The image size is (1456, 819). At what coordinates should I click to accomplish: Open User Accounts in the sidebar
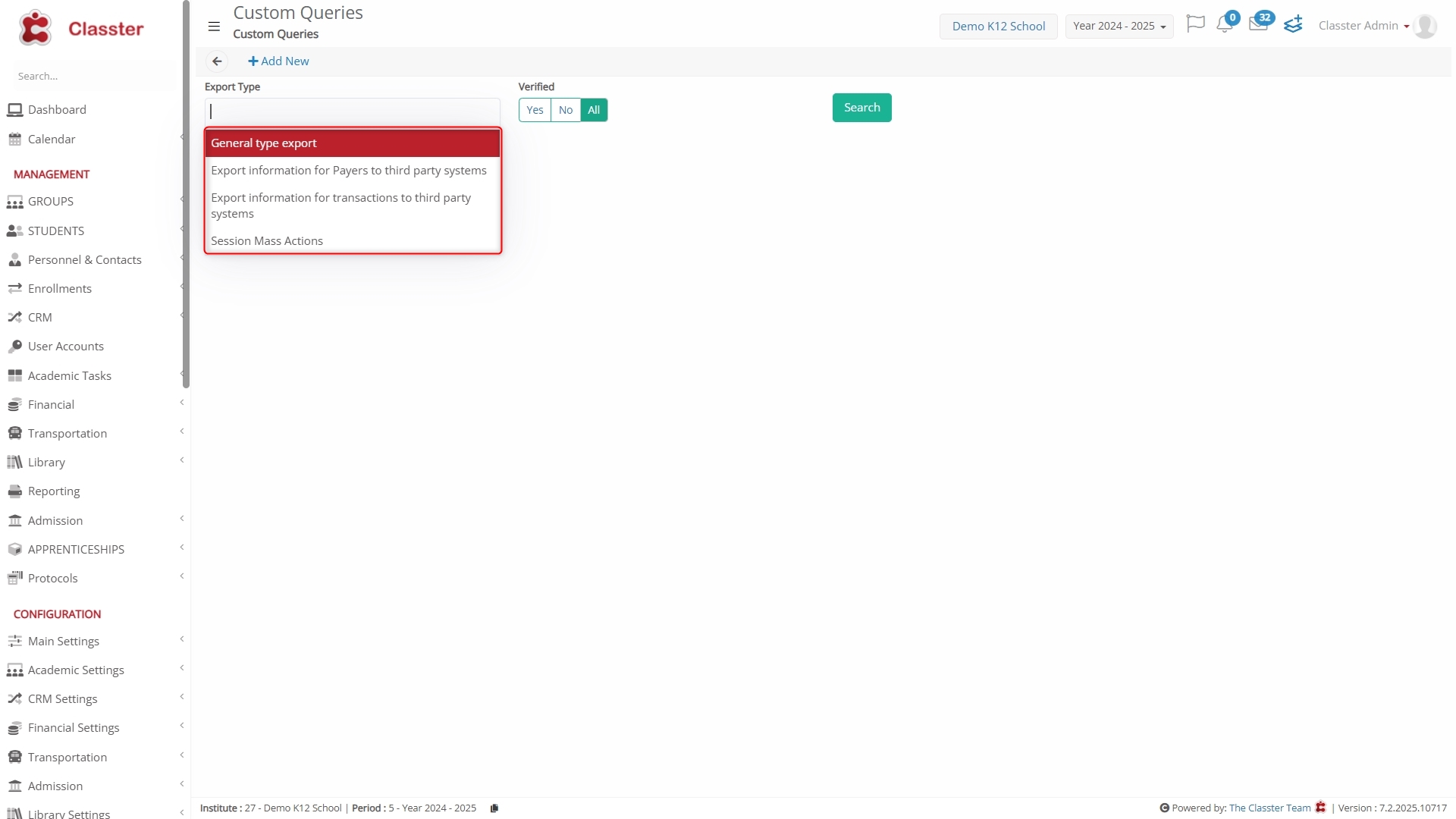click(x=66, y=347)
